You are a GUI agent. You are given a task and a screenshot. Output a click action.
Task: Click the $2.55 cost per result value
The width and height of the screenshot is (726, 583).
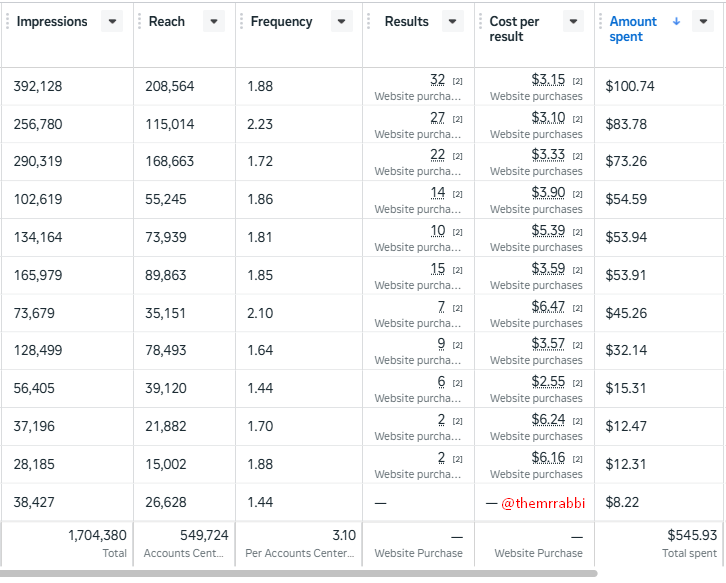[548, 382]
